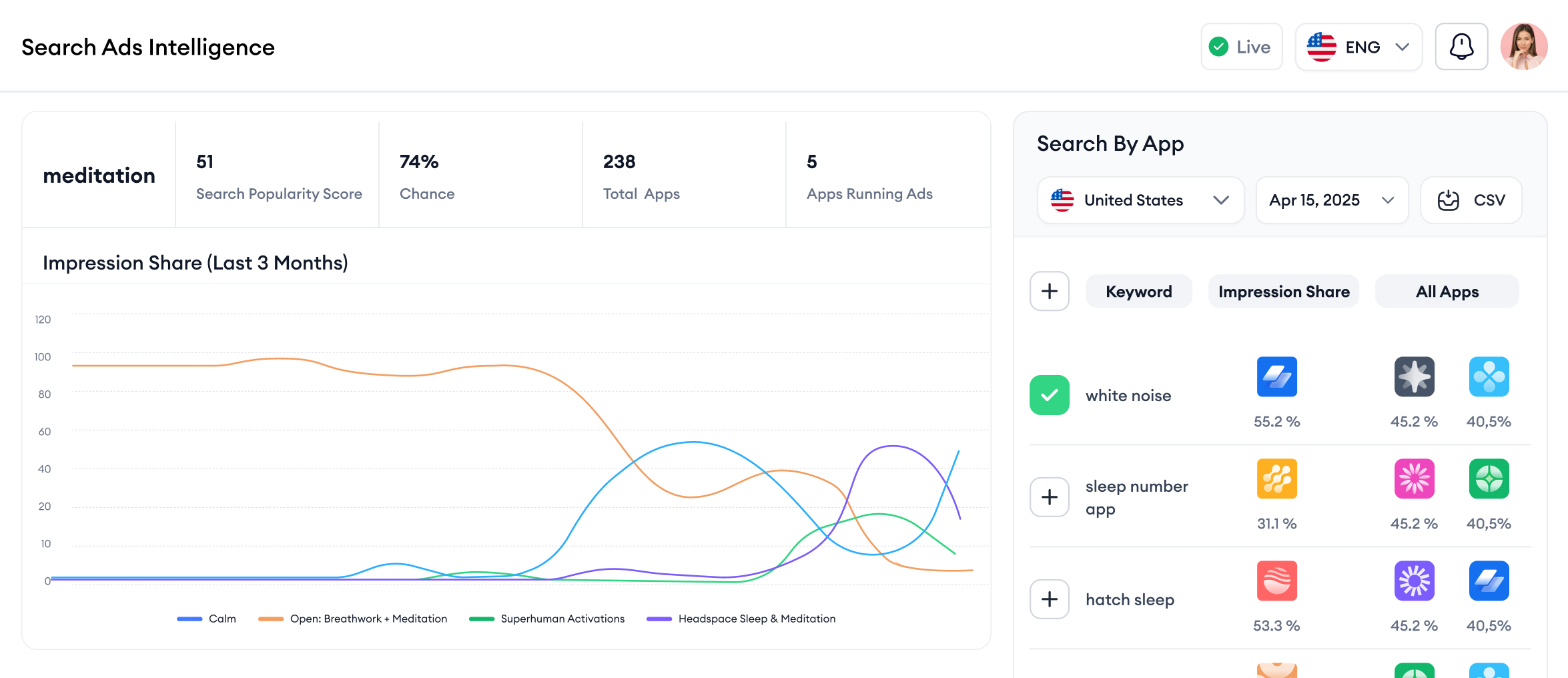The height and width of the screenshot is (678, 1568).
Task: Click the dark gray star app in white noise row
Action: tap(1415, 376)
